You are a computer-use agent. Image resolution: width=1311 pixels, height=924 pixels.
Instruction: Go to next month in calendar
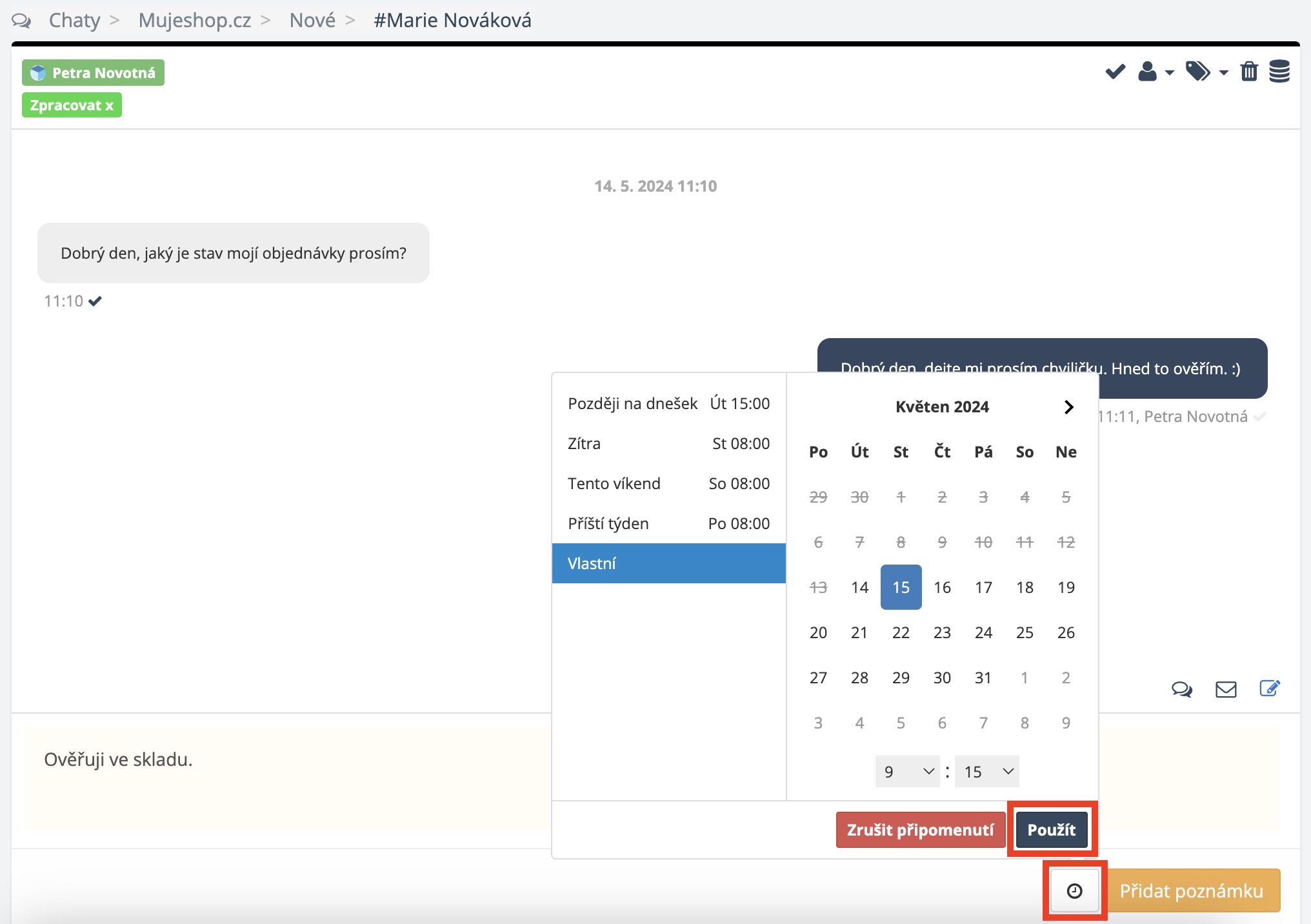(x=1068, y=407)
